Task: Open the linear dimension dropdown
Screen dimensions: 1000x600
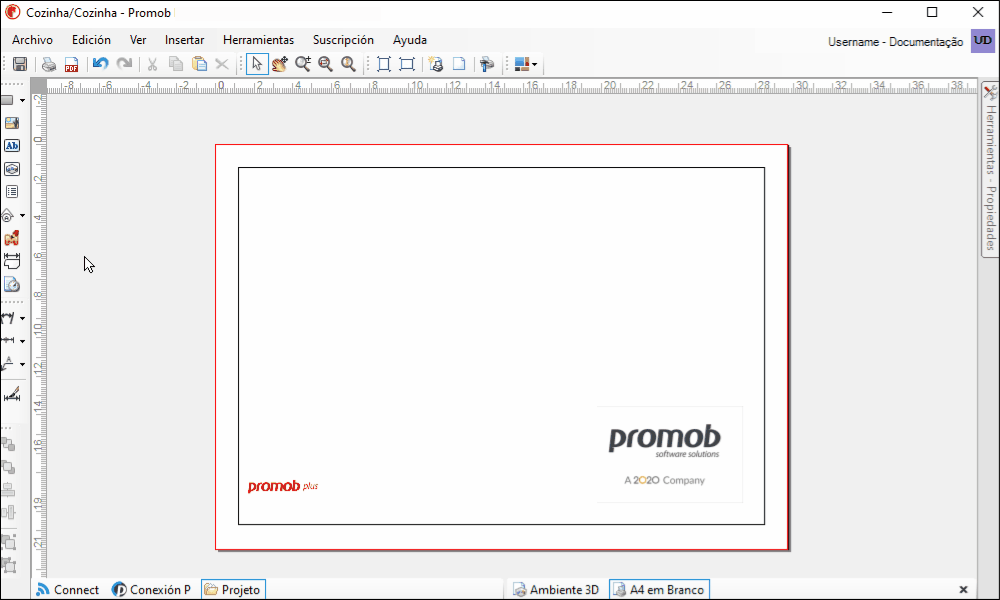Action: click(22, 341)
